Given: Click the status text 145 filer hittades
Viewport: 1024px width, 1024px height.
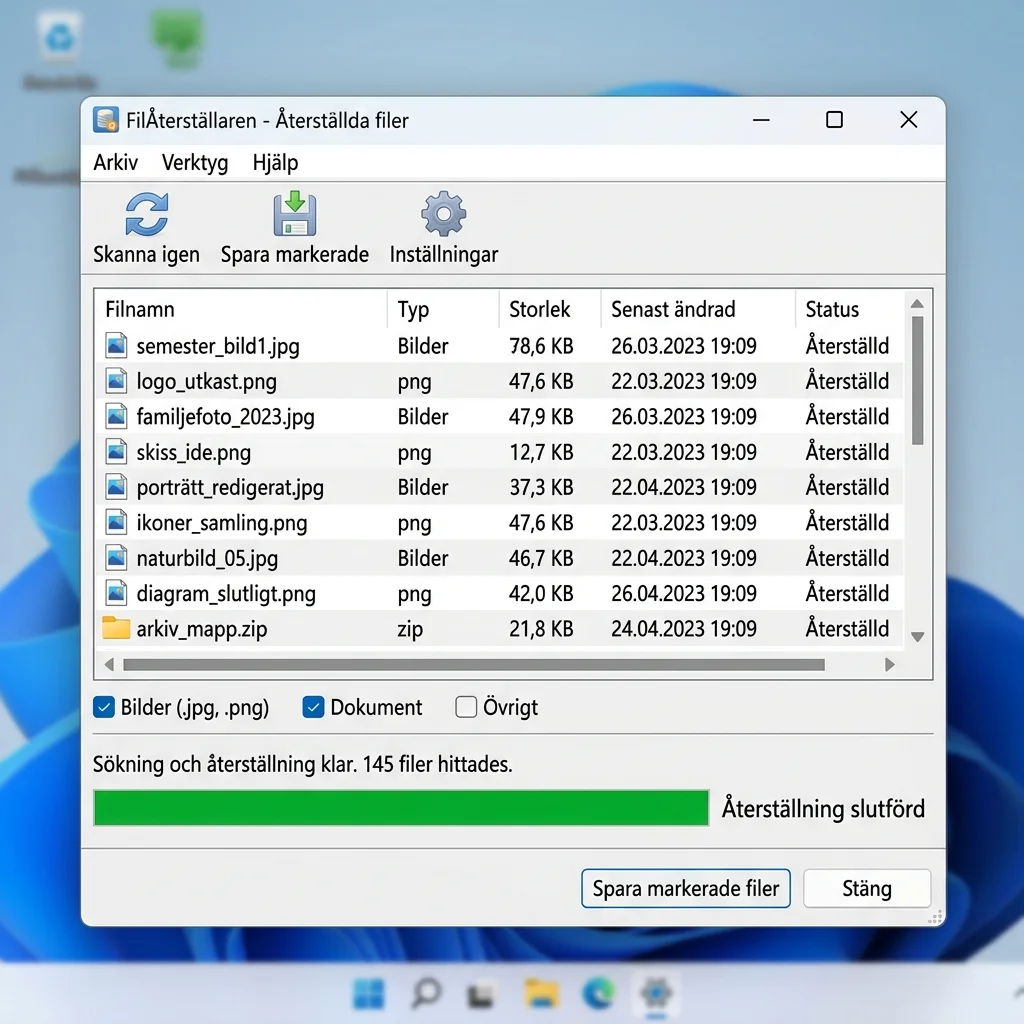Looking at the screenshot, I should pos(438,764).
